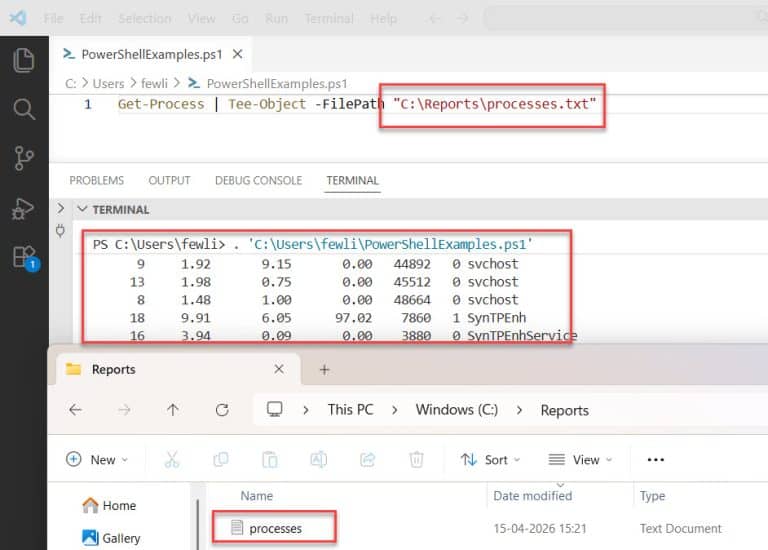This screenshot has width=768, height=550.
Task: Open the Help menu
Action: click(x=384, y=19)
